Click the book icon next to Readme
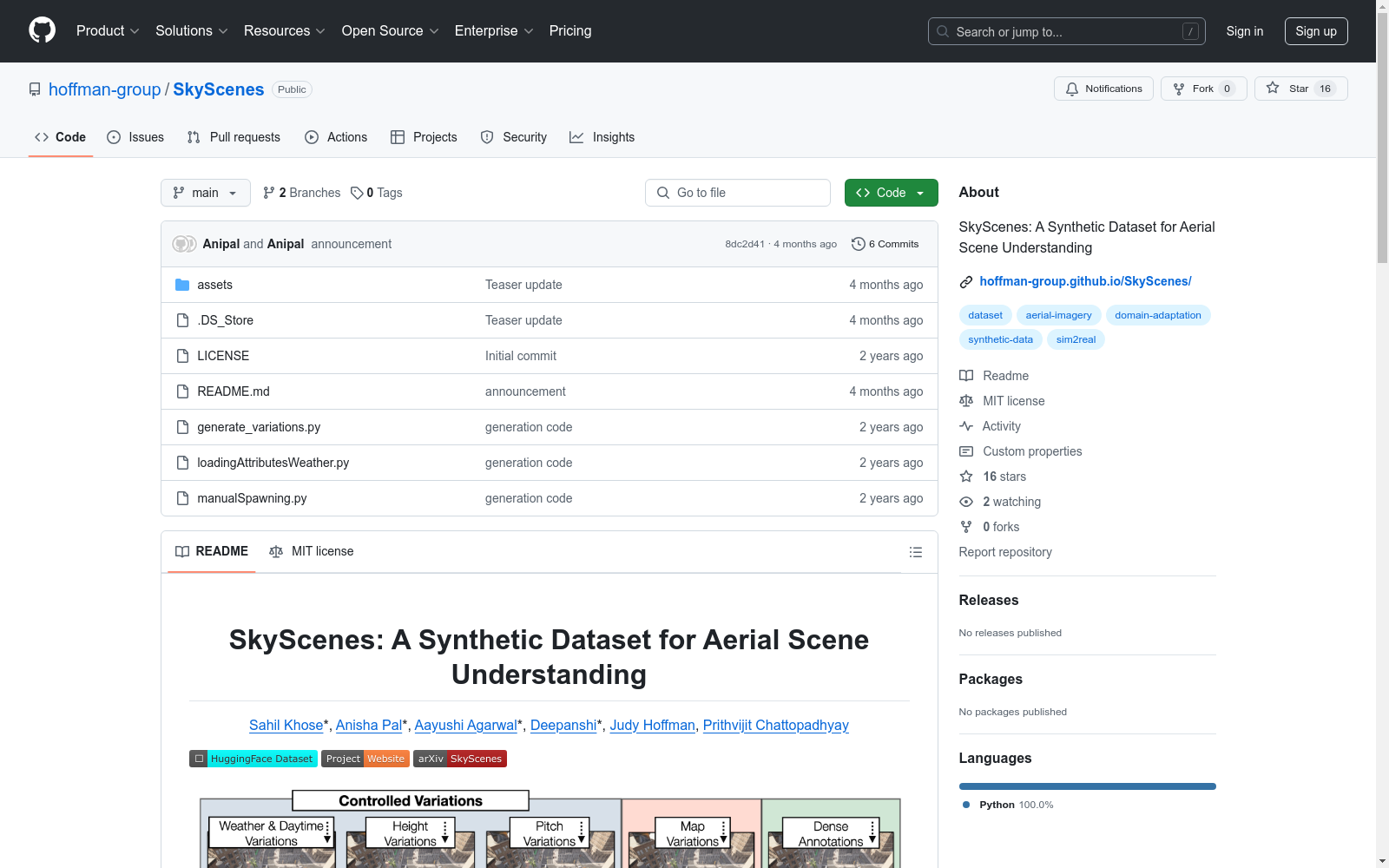The image size is (1389, 868). point(966,376)
